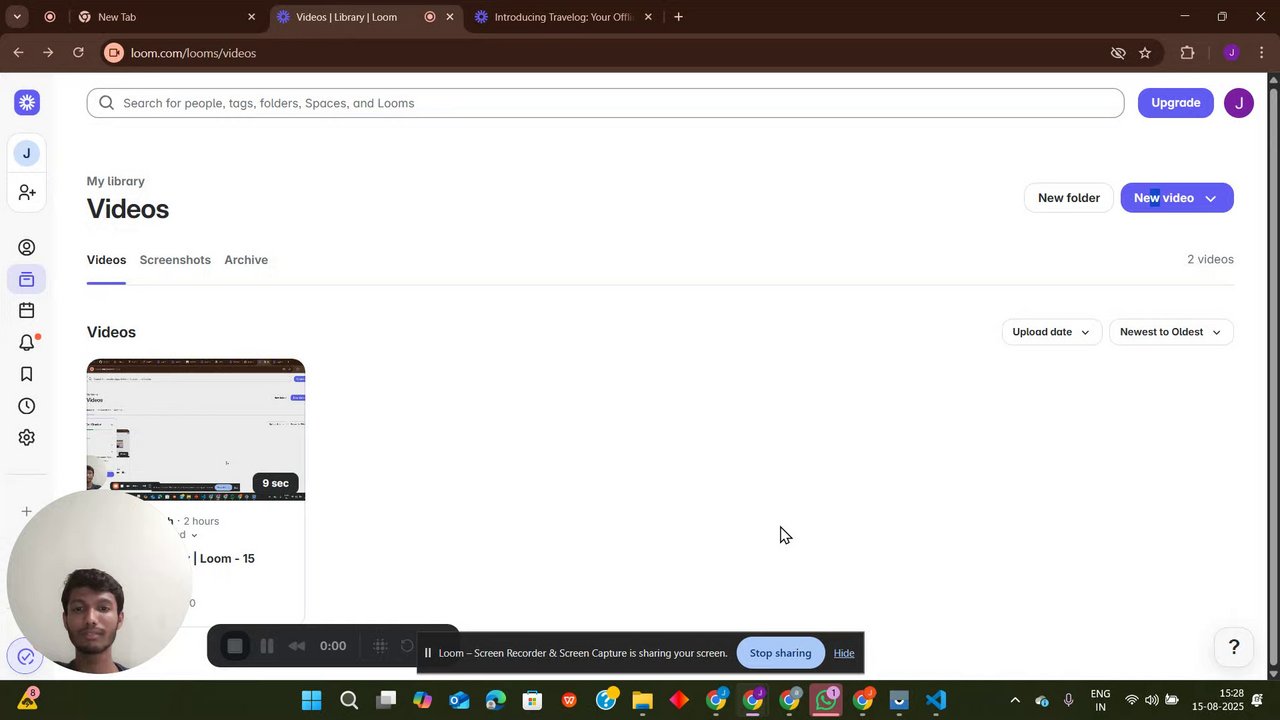The image size is (1280, 720).
Task: Switch to the New Tab browser tab
Action: 165,17
